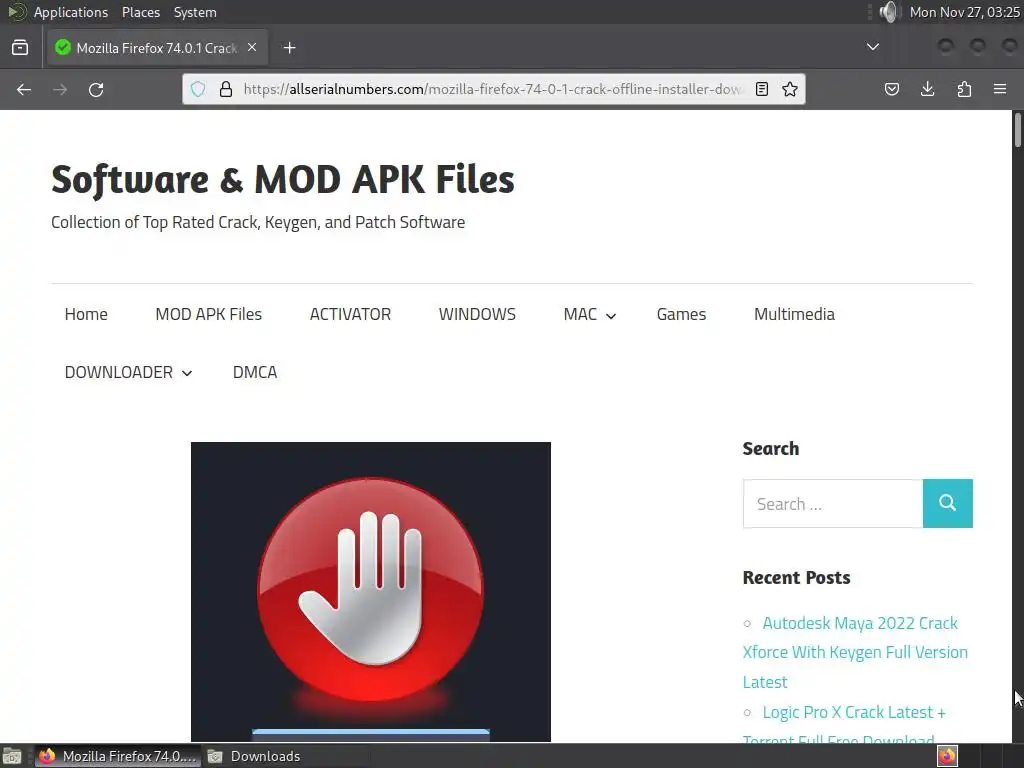1024x768 pixels.
Task: Click the Firefox icon in bottom-right tray
Action: [x=947, y=756]
